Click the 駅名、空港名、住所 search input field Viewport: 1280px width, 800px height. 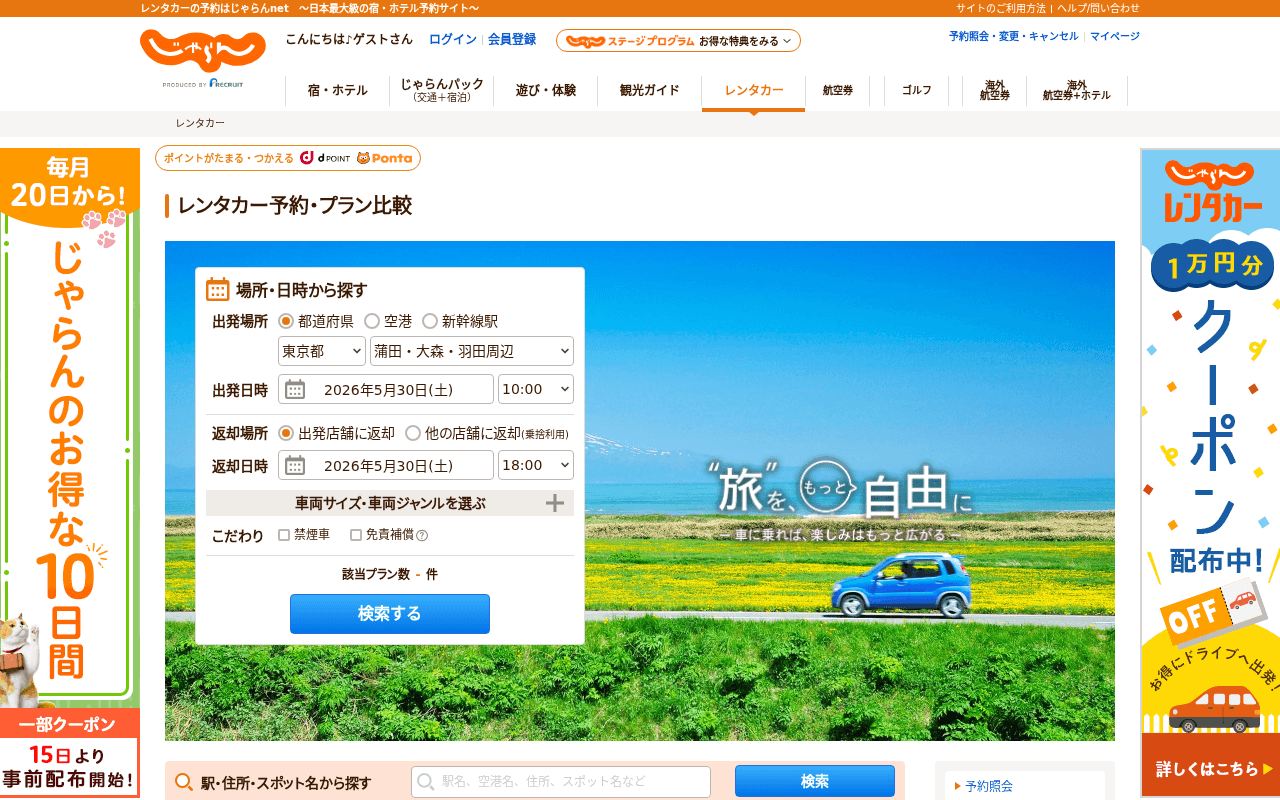(x=561, y=782)
